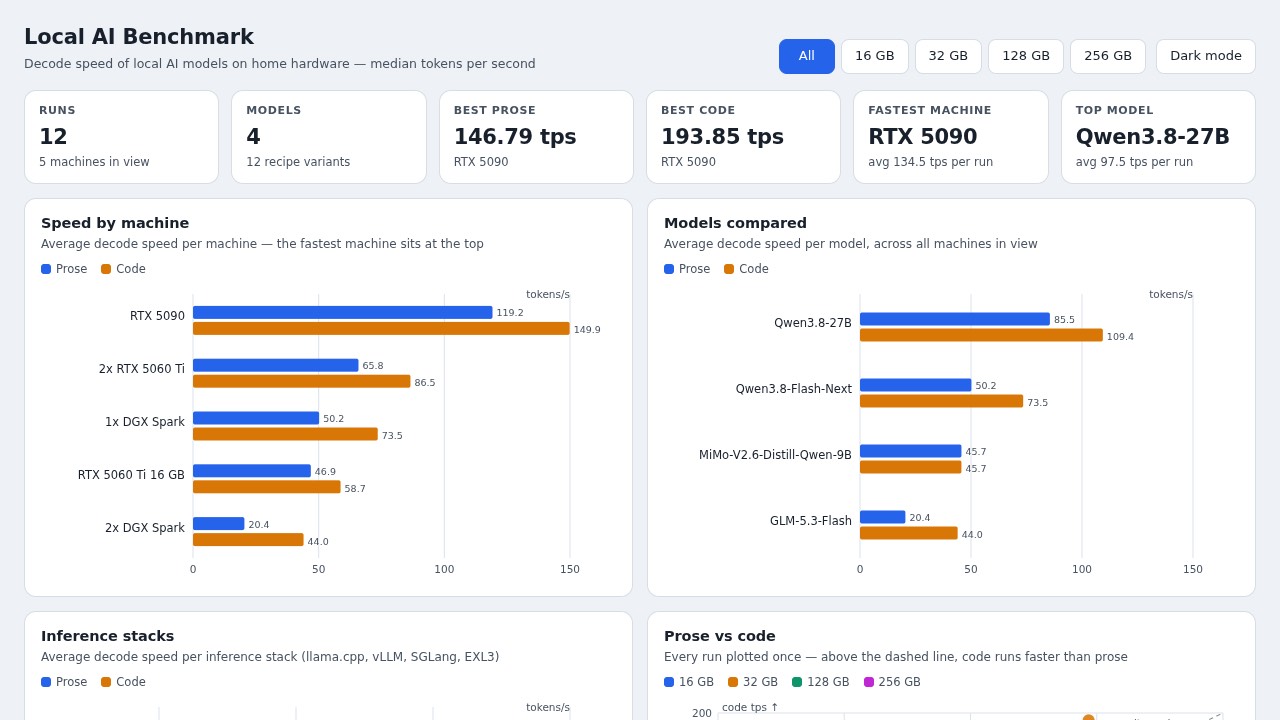The image size is (1280, 720).
Task: Click the TOP MODEL value Qwen3.8-27B
Action: click(1153, 137)
